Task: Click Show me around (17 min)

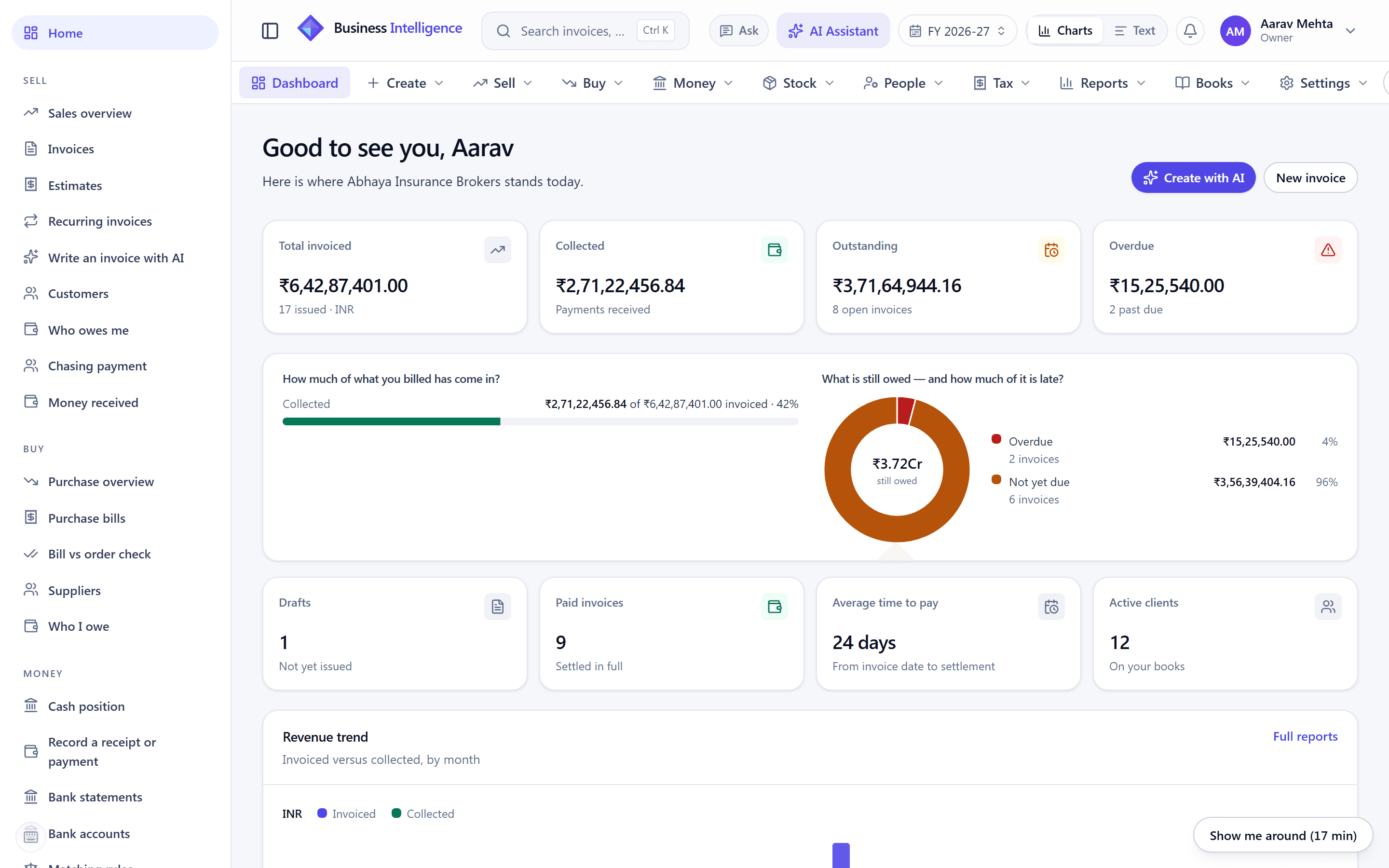Action: pos(1282,835)
